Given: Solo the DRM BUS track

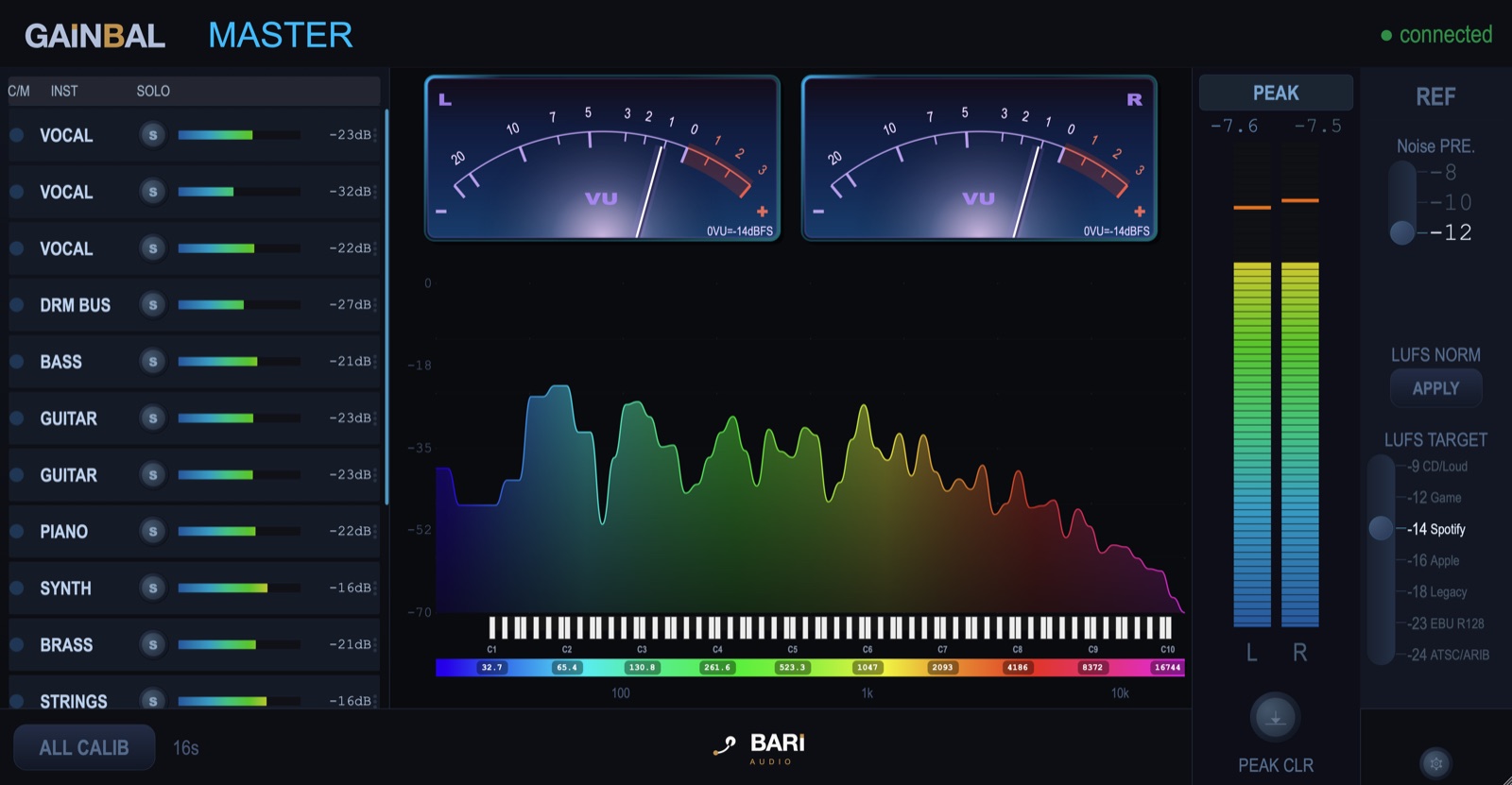Looking at the screenshot, I should 153,304.
